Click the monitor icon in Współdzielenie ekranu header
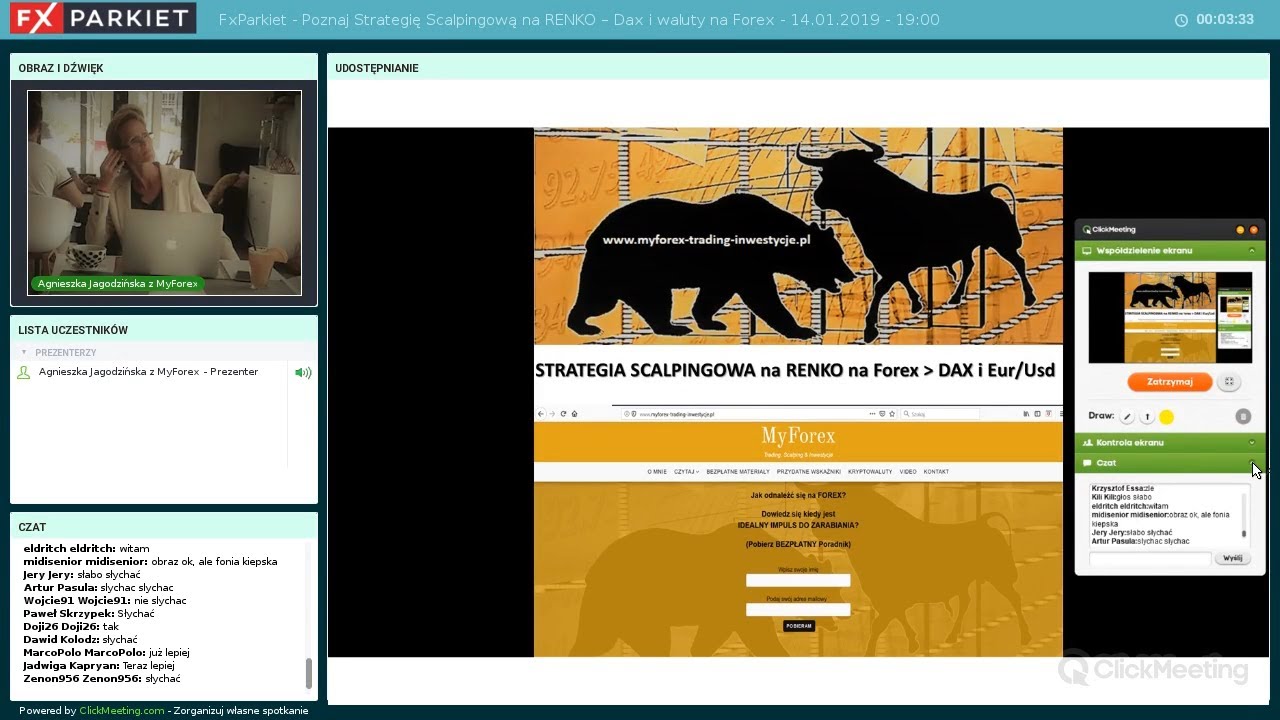The height and width of the screenshot is (720, 1280). 1087,251
